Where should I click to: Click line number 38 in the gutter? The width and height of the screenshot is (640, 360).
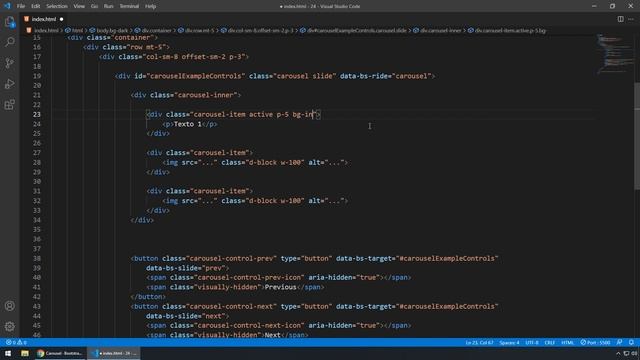pyautogui.click(x=37, y=258)
